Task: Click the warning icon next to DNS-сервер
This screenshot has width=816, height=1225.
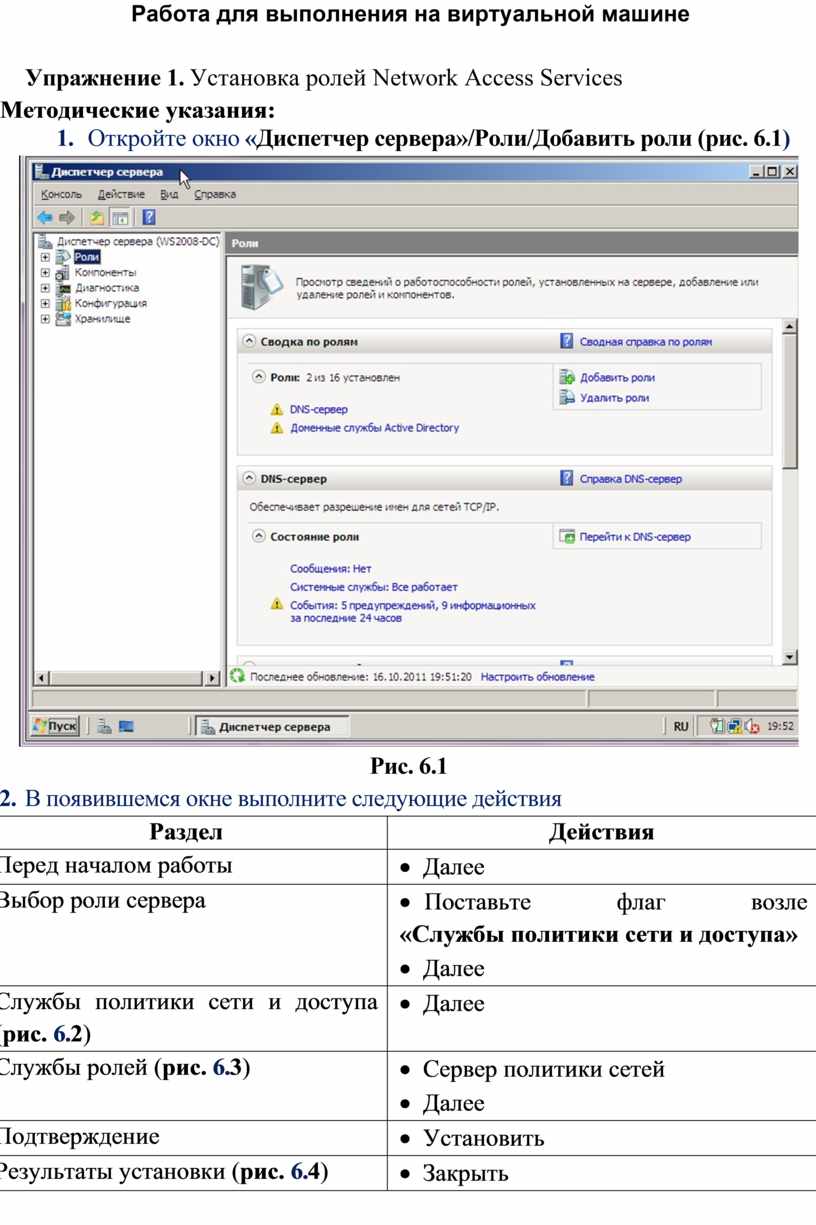Action: 277,410
